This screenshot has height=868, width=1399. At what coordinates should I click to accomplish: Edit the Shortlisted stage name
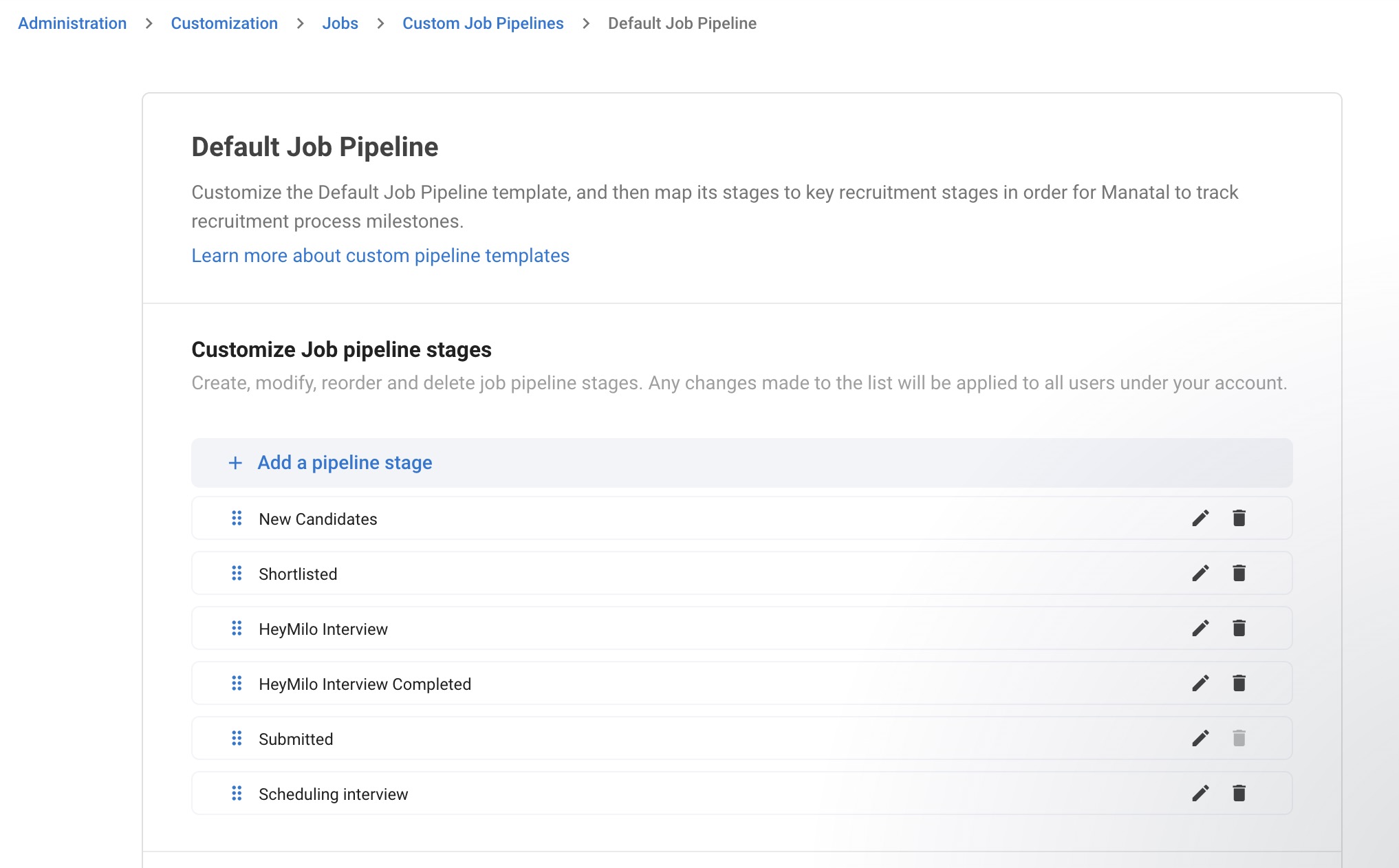pos(1200,574)
